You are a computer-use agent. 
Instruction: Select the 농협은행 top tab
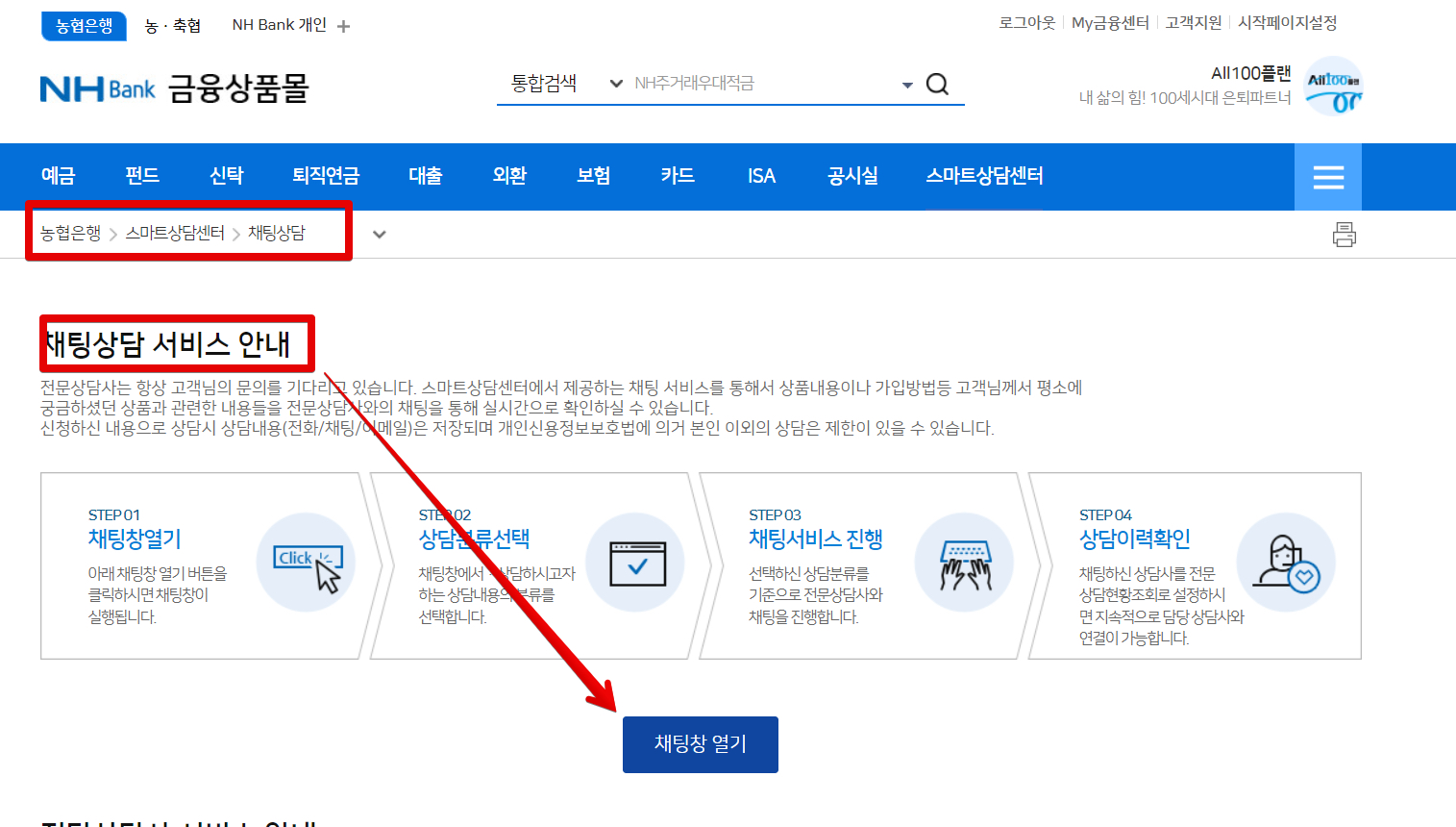[x=85, y=26]
